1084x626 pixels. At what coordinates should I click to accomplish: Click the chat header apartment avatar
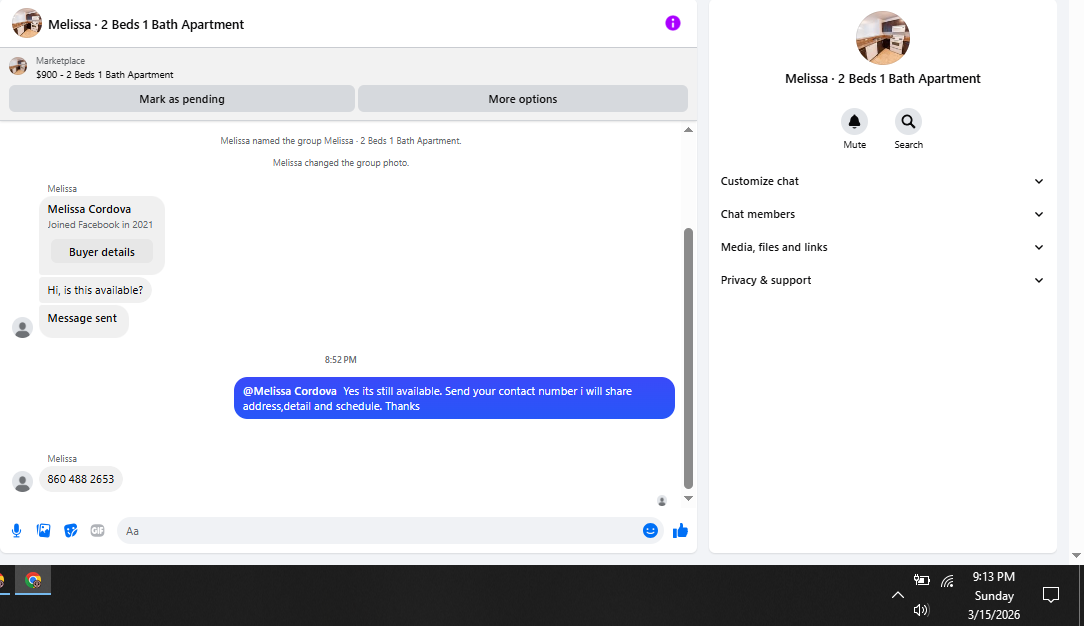(27, 23)
